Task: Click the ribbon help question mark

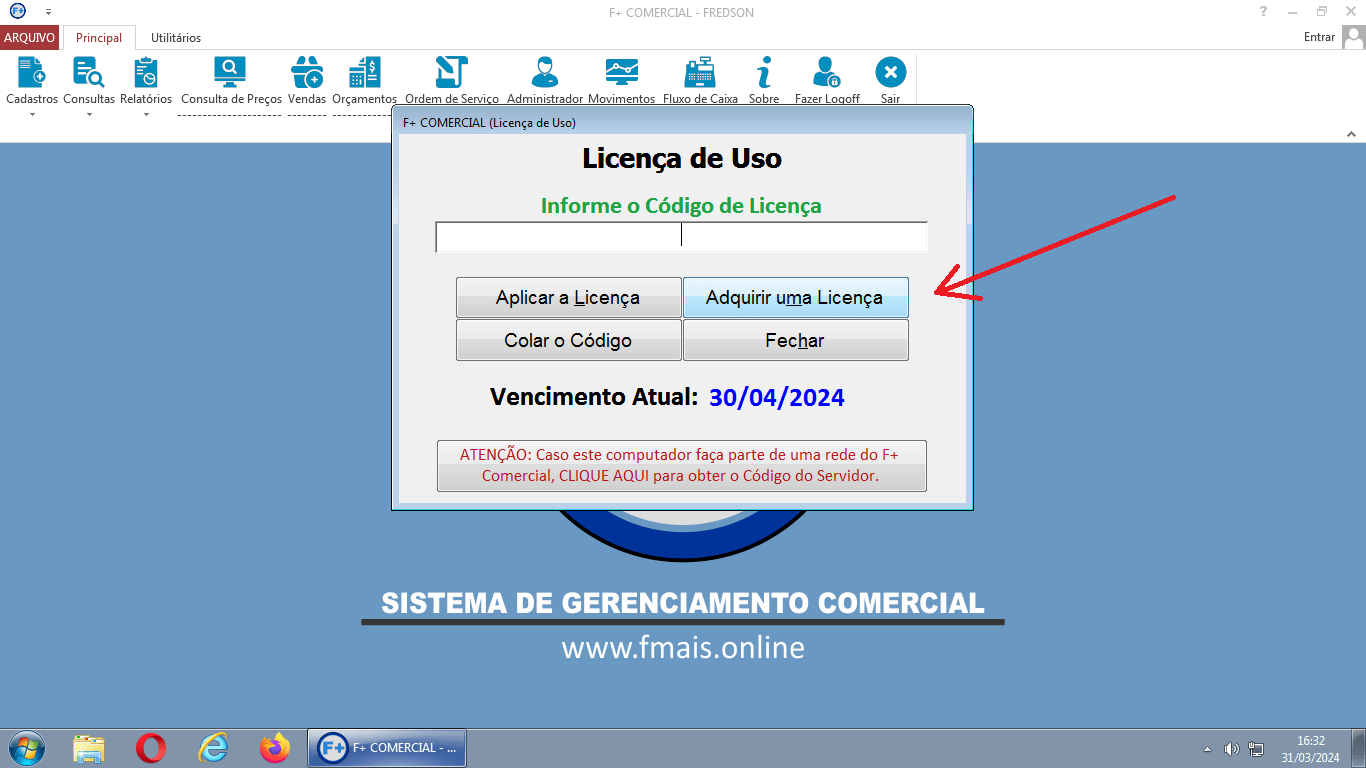Action: pyautogui.click(x=1264, y=12)
